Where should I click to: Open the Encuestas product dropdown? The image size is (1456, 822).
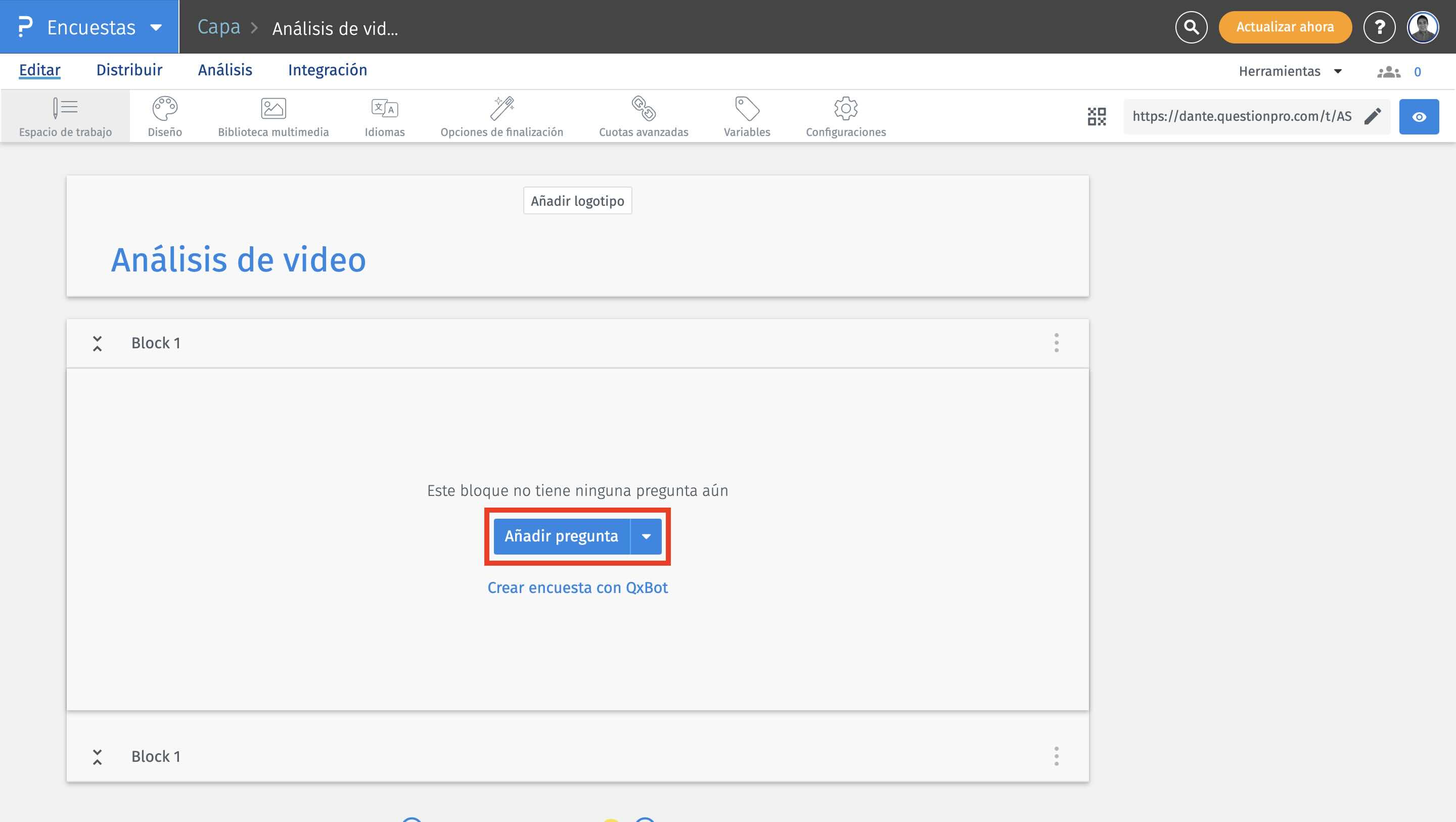(x=156, y=27)
